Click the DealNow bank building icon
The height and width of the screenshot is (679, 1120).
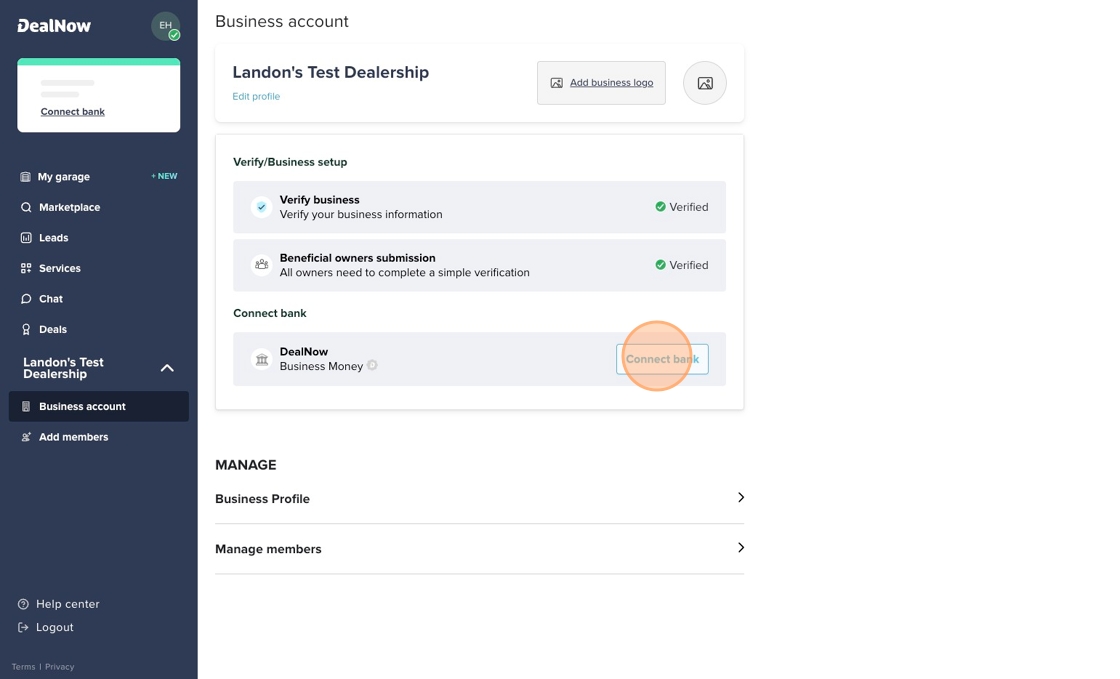(x=261, y=359)
